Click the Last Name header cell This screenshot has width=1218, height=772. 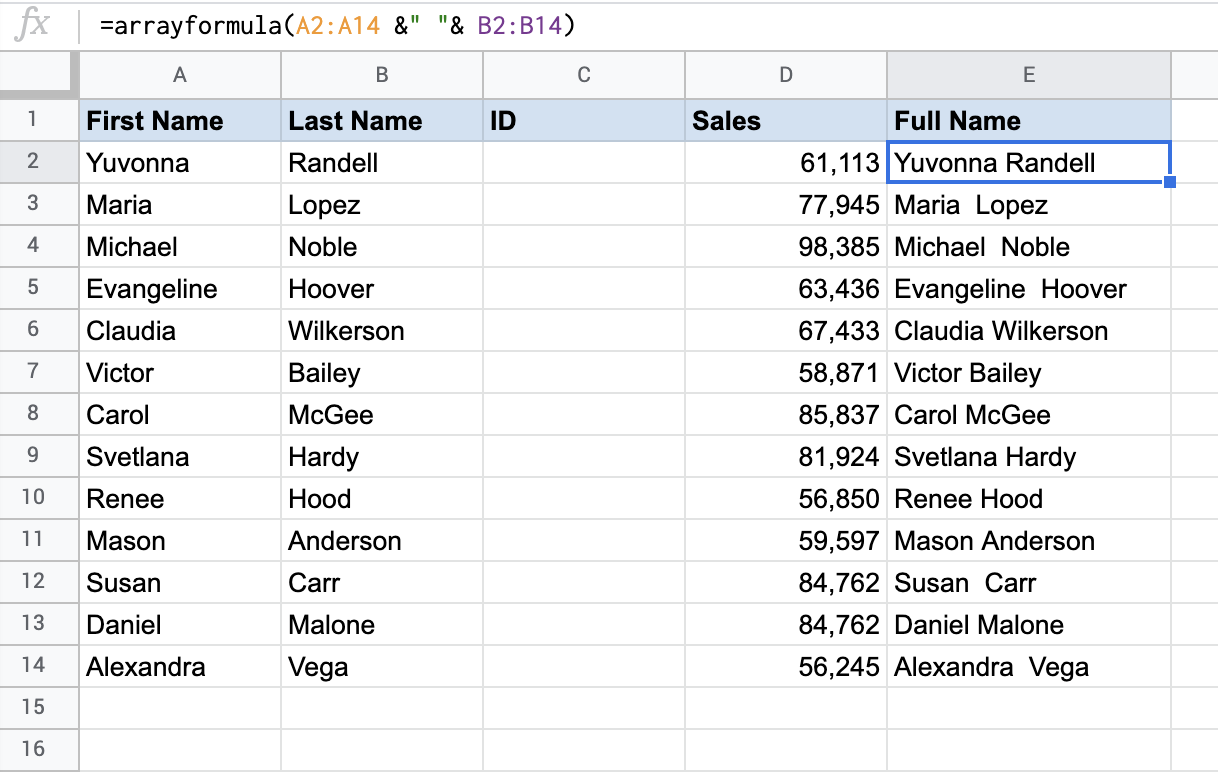pos(382,121)
